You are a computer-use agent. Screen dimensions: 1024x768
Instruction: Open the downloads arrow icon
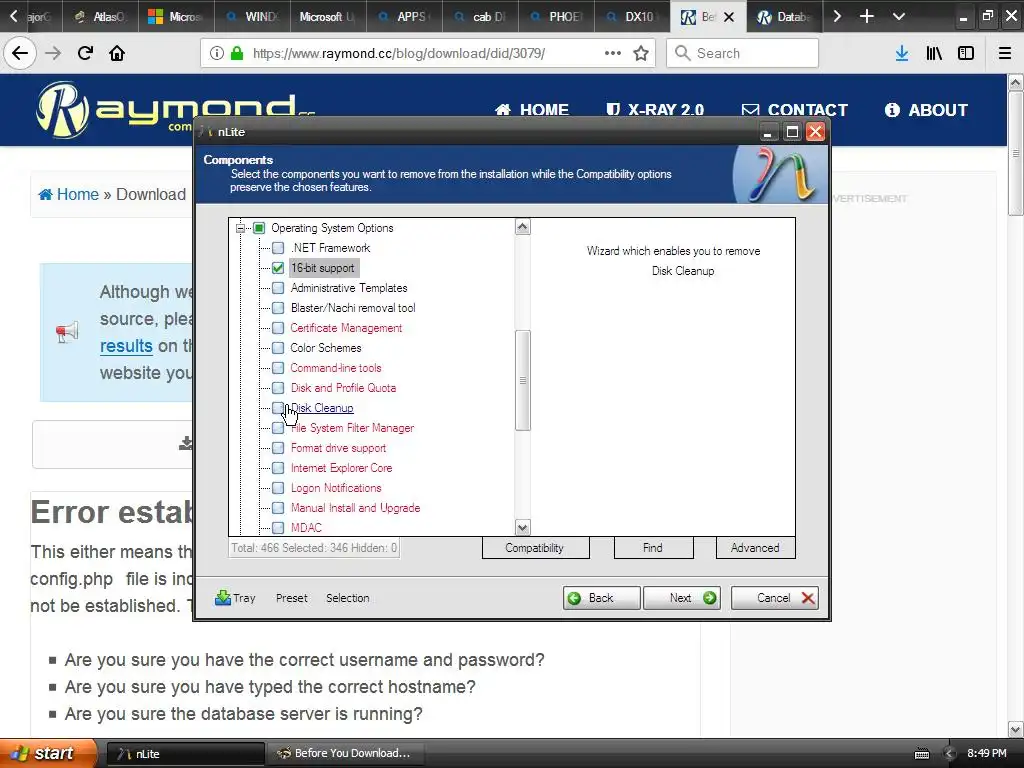coord(902,53)
